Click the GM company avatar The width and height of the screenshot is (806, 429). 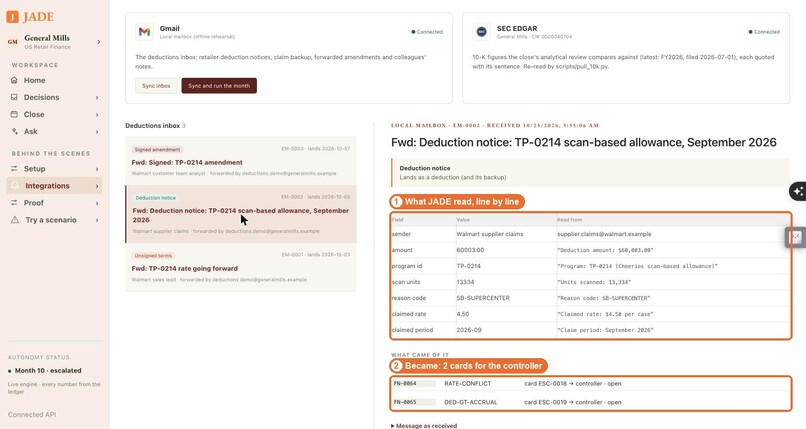[13, 42]
